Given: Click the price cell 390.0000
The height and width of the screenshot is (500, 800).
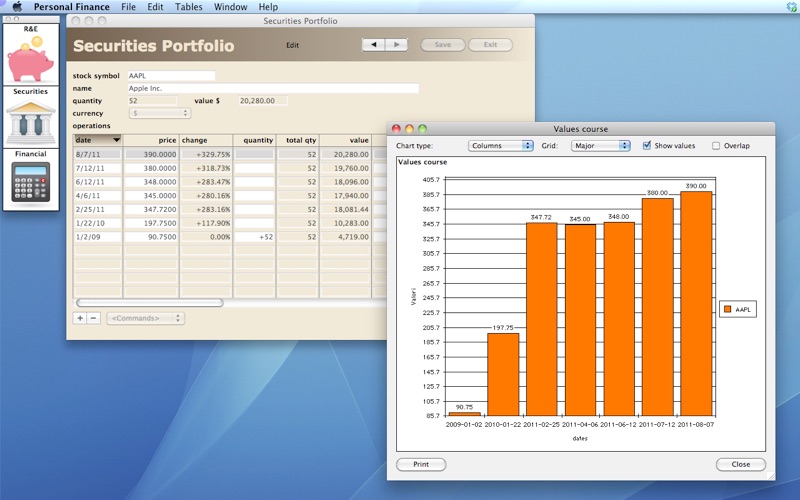Looking at the screenshot, I should pyautogui.click(x=151, y=154).
